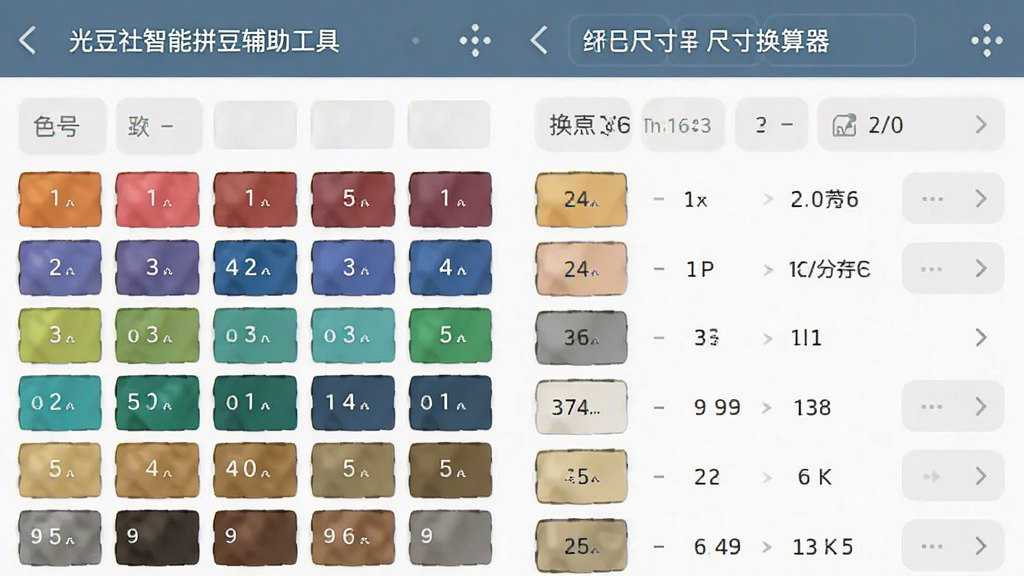Image resolution: width=1024 pixels, height=576 pixels.
Task: Select the 色号 tab
Action: pos(62,125)
